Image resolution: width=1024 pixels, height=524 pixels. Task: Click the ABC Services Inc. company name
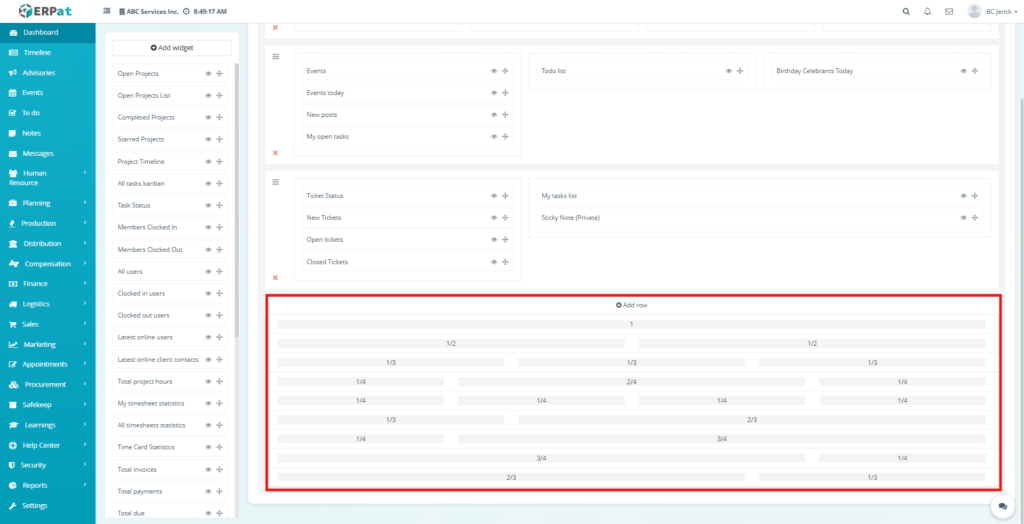point(150,12)
